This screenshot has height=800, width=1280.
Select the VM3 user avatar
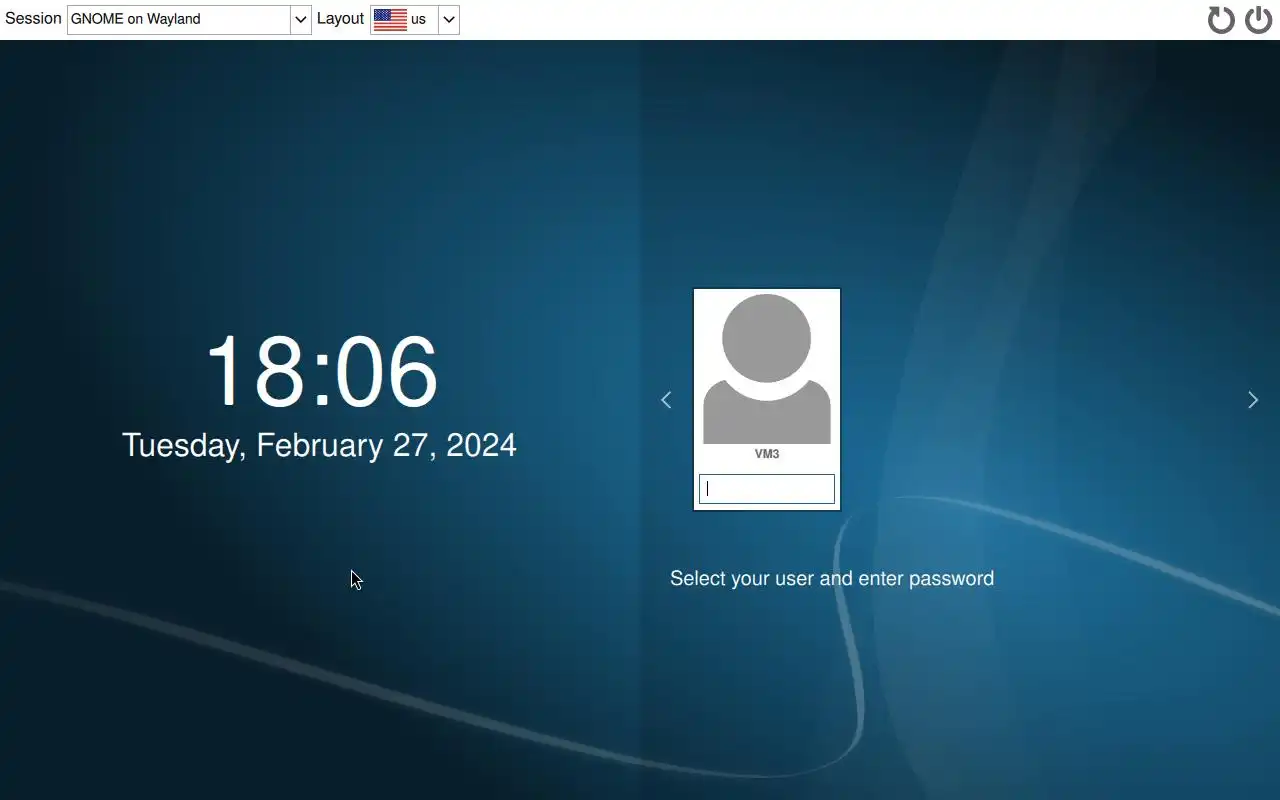point(767,368)
